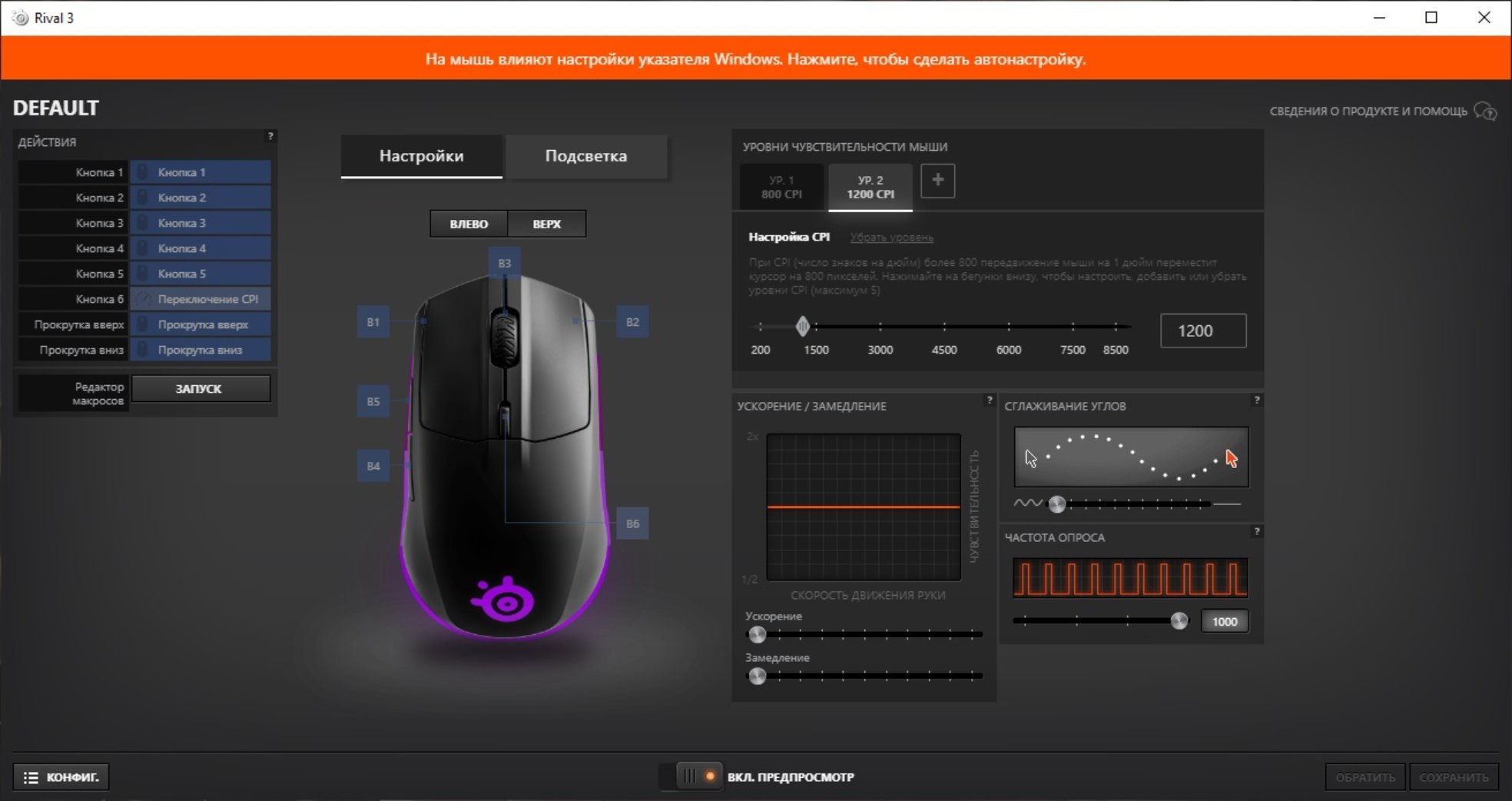Switch to the Настройки tab
Viewport: 1512px width, 801px height.
click(422, 156)
